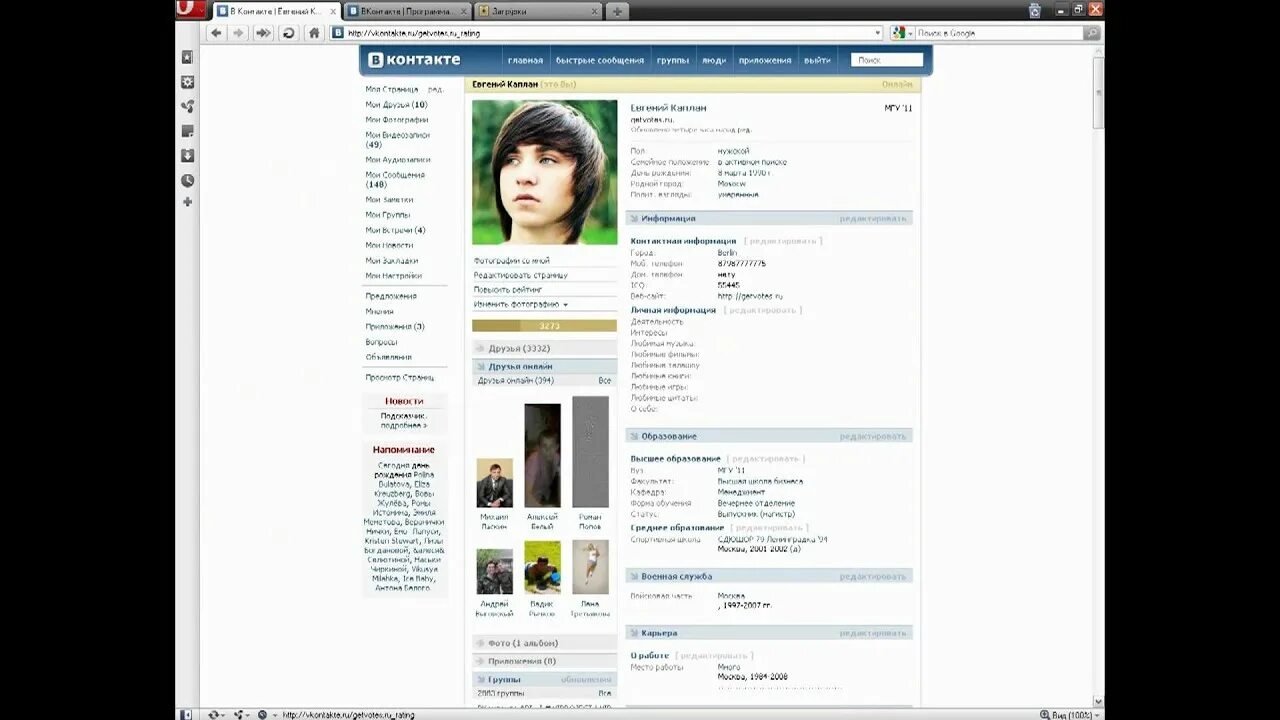Open 'Мои Настройки' in left menu
Screen dimensions: 1280x720
[393, 276]
